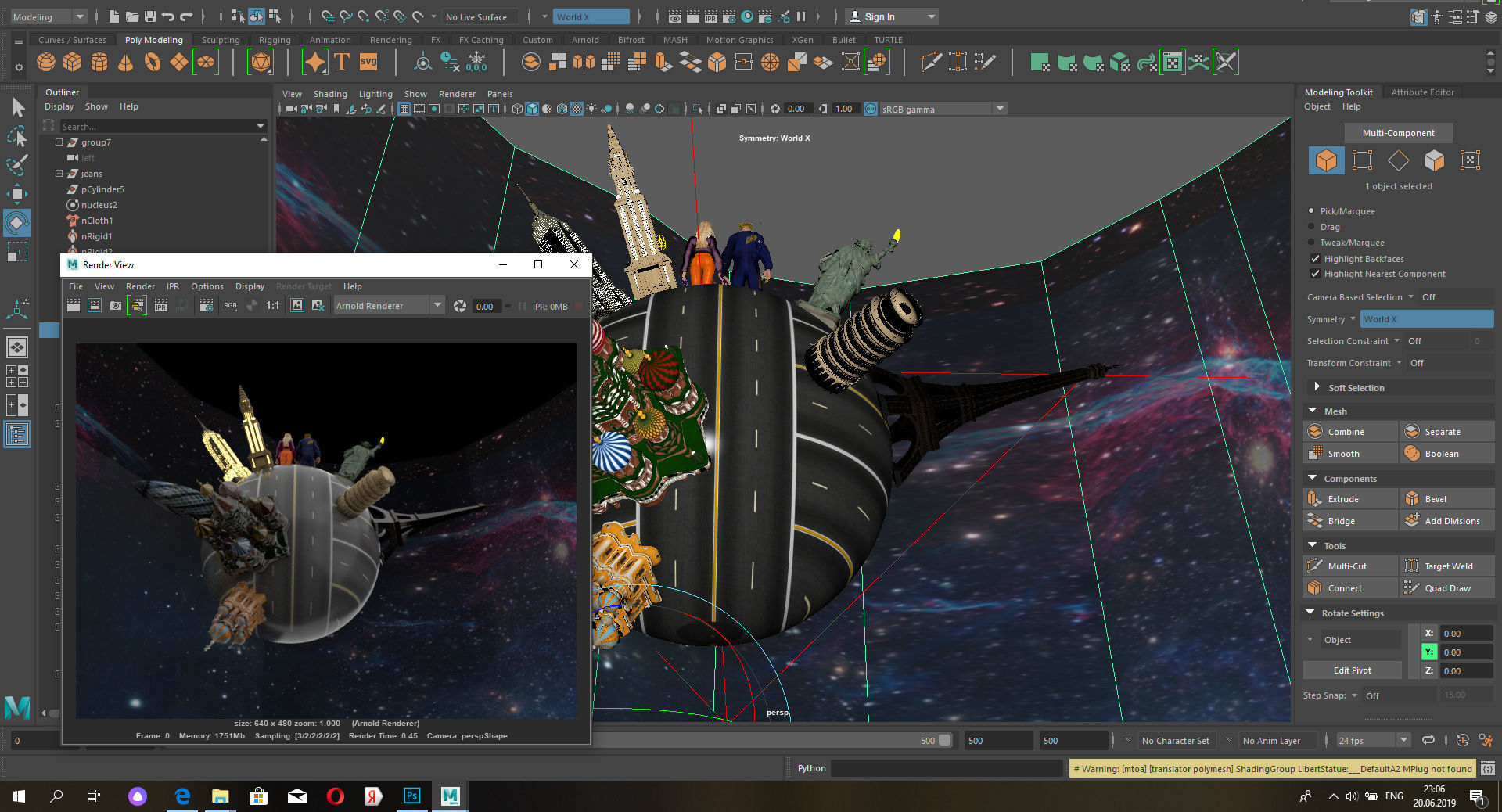Create a polygon cylinder from the shelf
The height and width of the screenshot is (812, 1502).
coord(99,62)
